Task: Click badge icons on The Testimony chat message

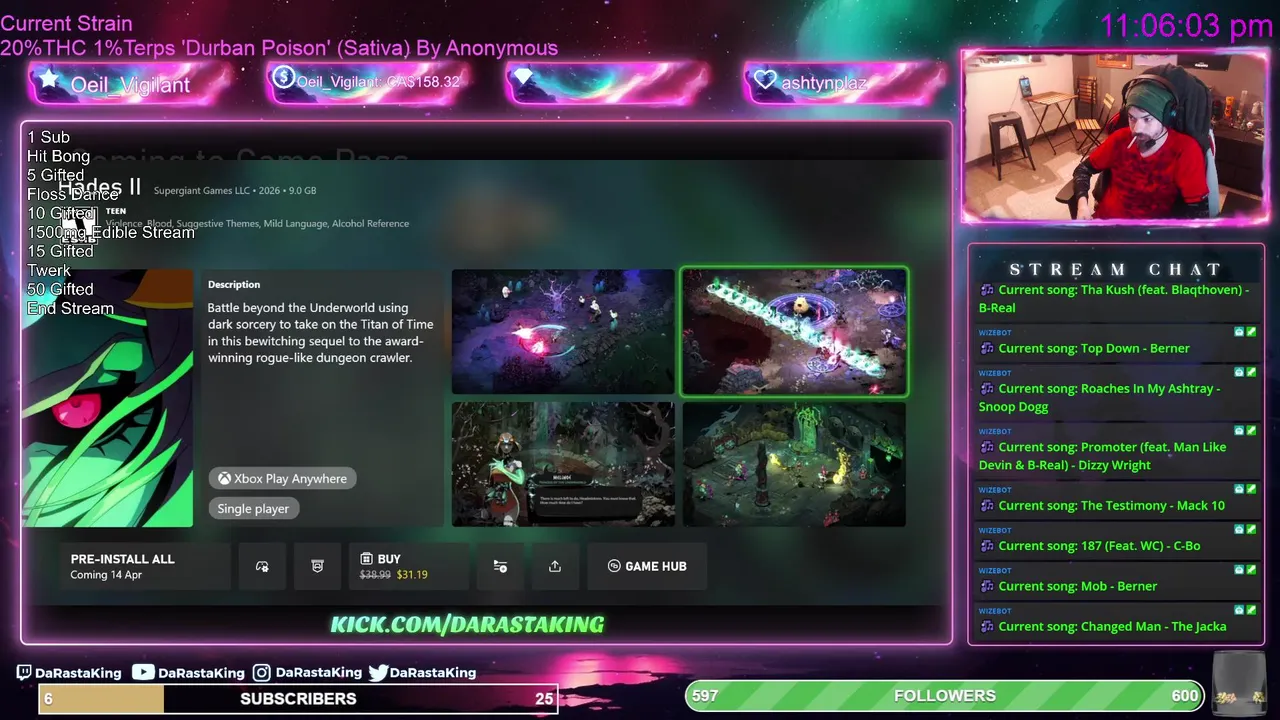Action: [1245, 489]
